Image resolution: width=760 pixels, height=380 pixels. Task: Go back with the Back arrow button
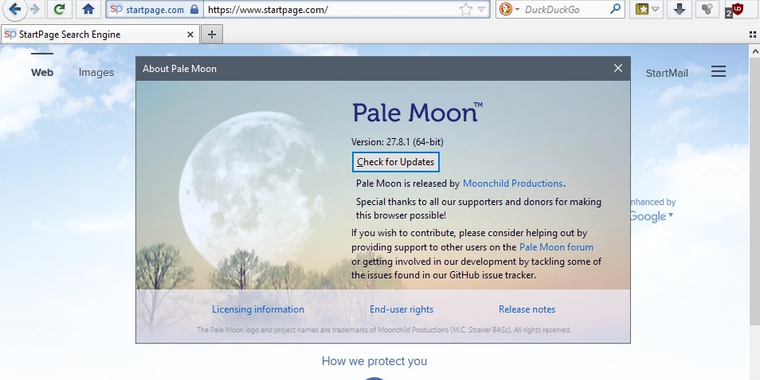point(15,9)
